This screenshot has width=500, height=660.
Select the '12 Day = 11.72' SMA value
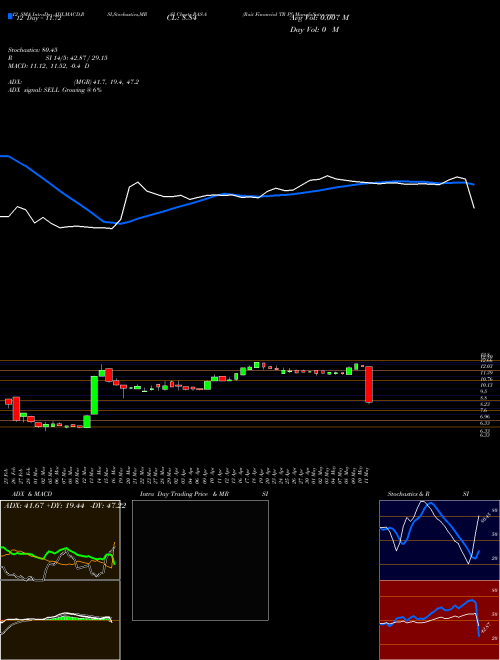point(39,18)
